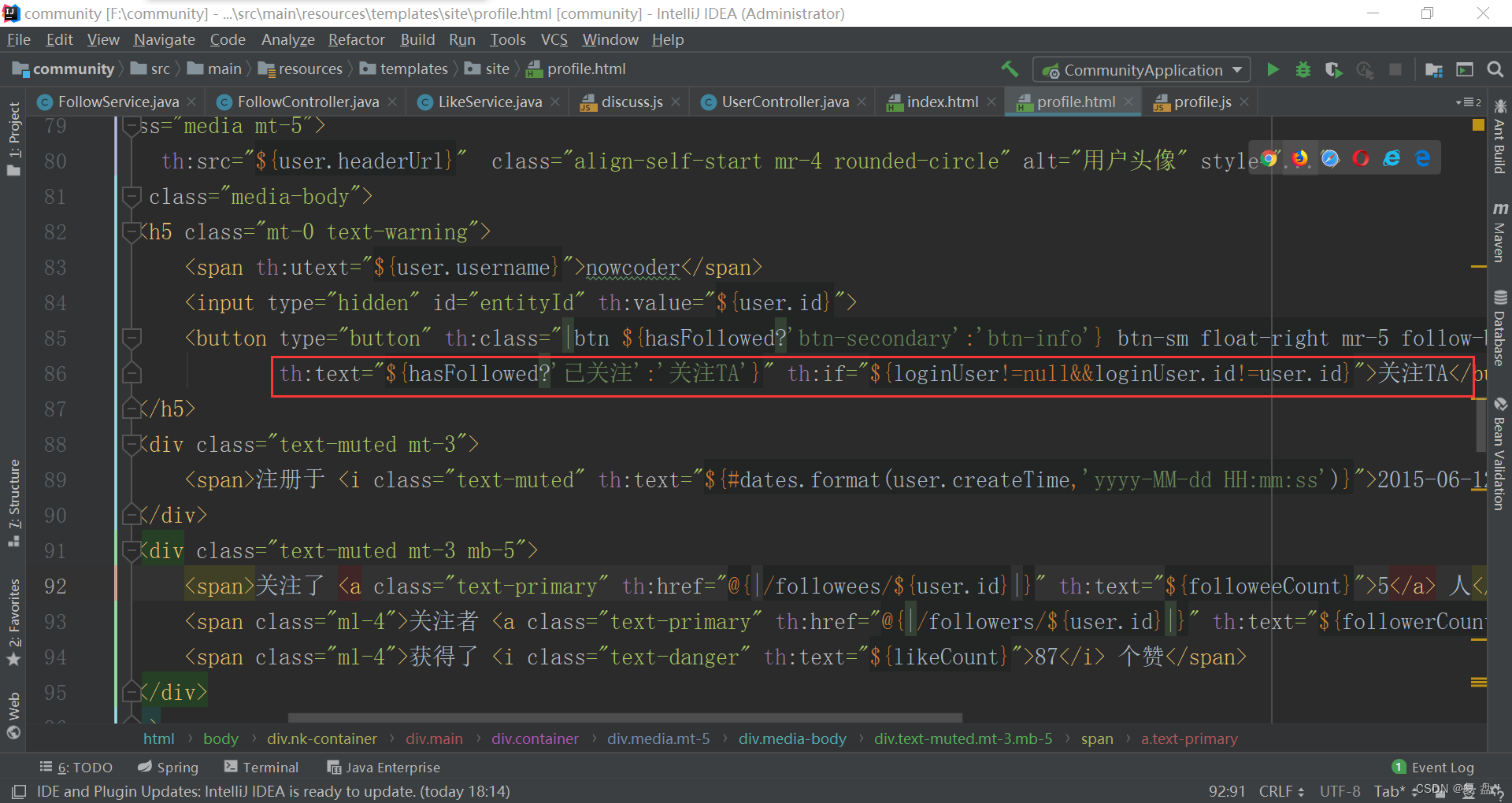Open the Project tool window
This screenshot has height=803, width=1512.
coord(14,139)
